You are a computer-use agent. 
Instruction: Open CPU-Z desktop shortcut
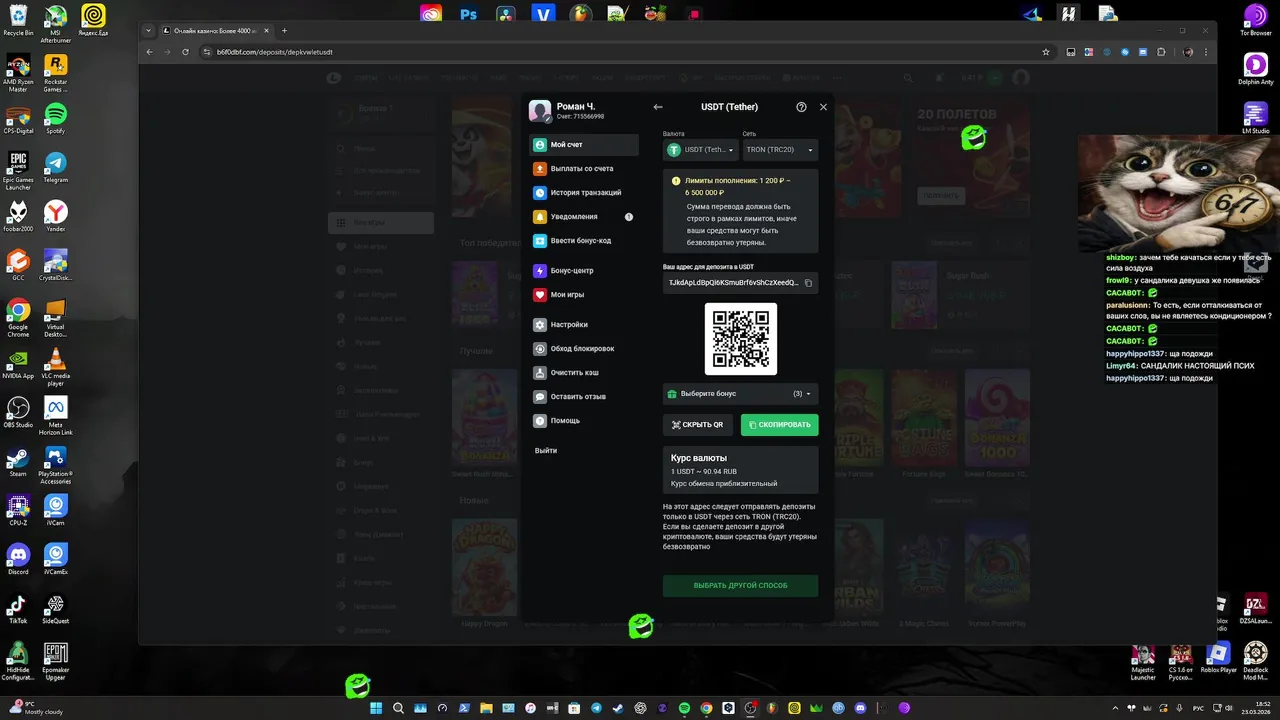(x=18, y=510)
